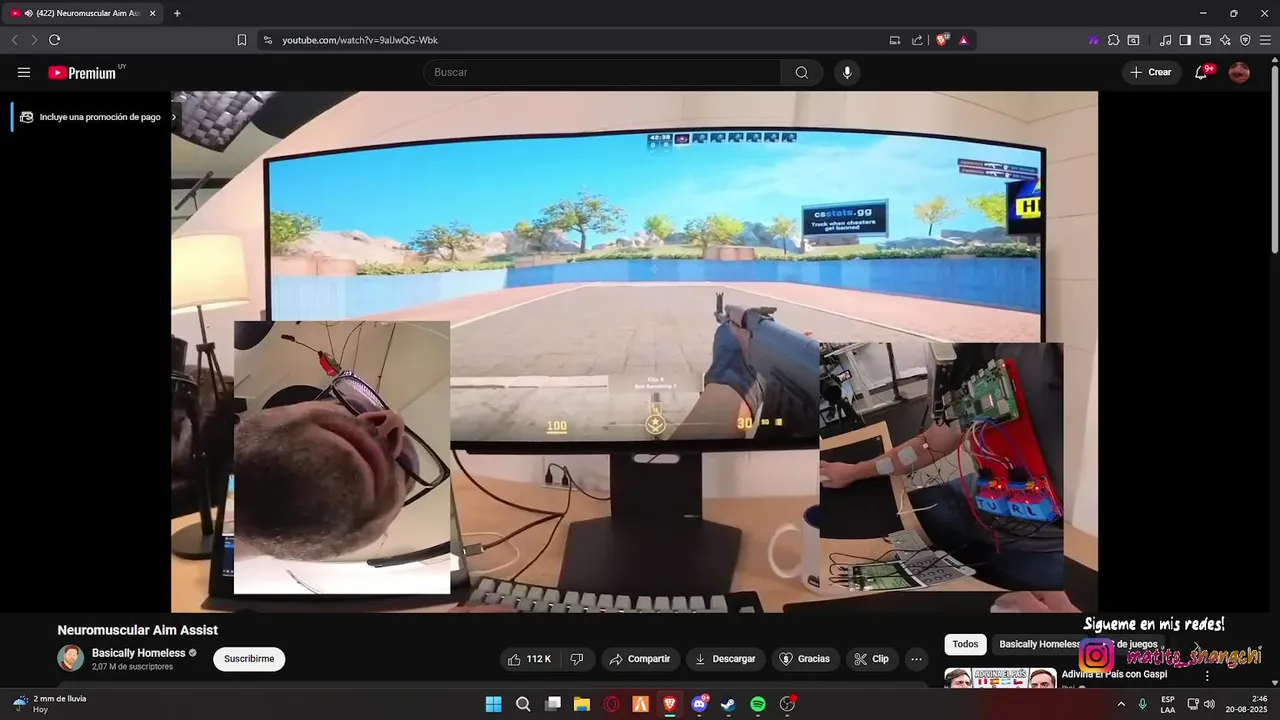The width and height of the screenshot is (1280, 720).
Task: Open Opera from the taskbar
Action: pos(611,704)
